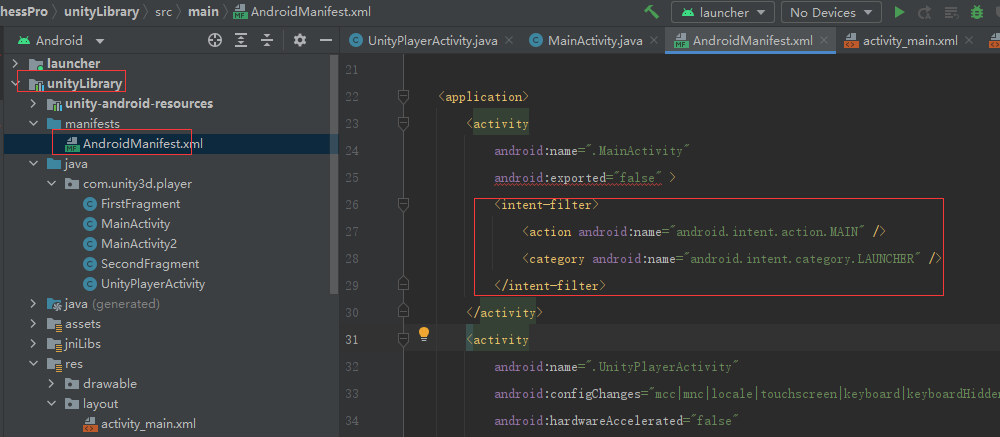Click AndroidManifest.xml breadcrumb item
Viewport: 1000px width, 437px height.
302,12
